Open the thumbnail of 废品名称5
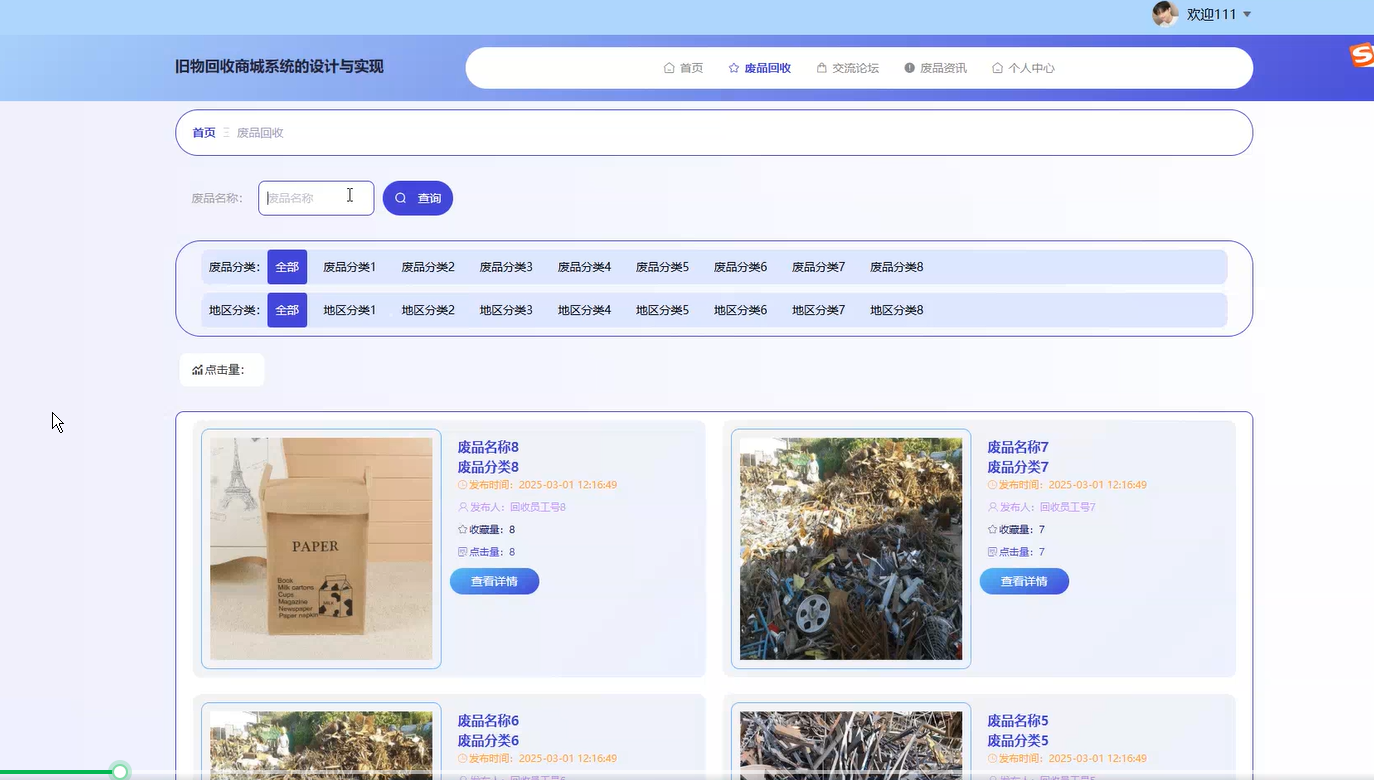 tap(851, 745)
